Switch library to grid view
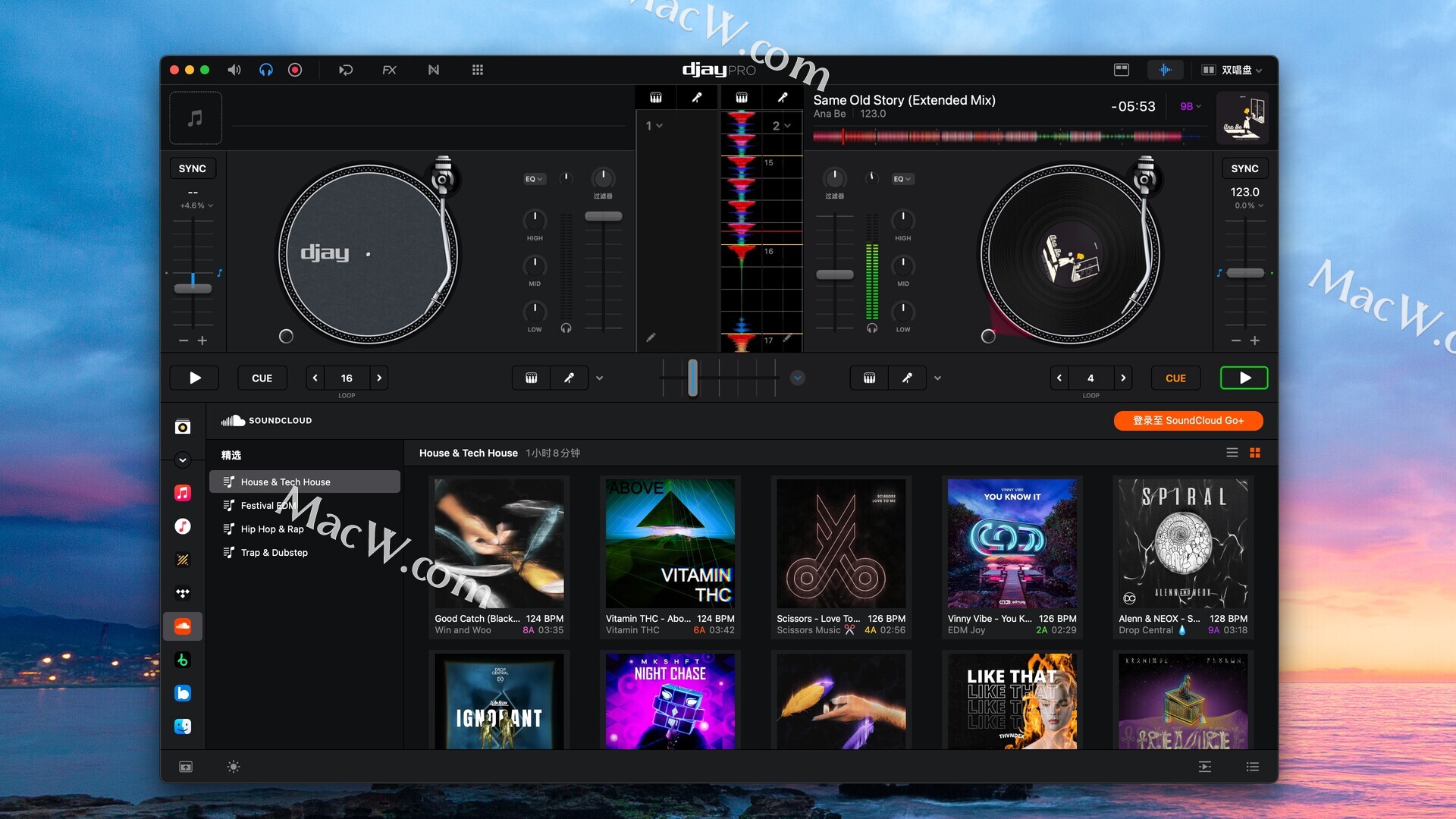This screenshot has width=1456, height=819. point(1255,453)
